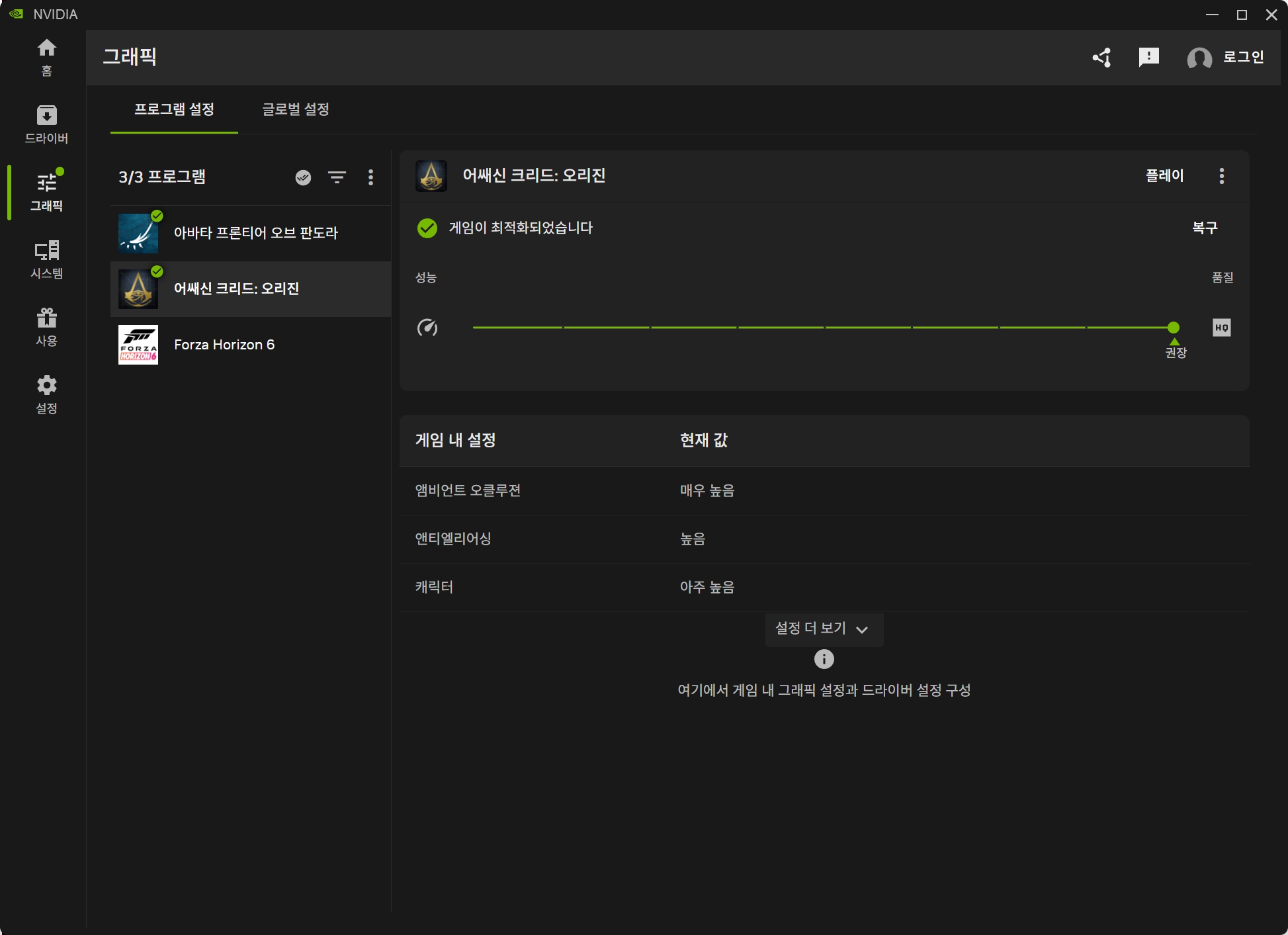
Task: Select 어쌔신 크리드: 오리진 in list
Action: point(251,289)
